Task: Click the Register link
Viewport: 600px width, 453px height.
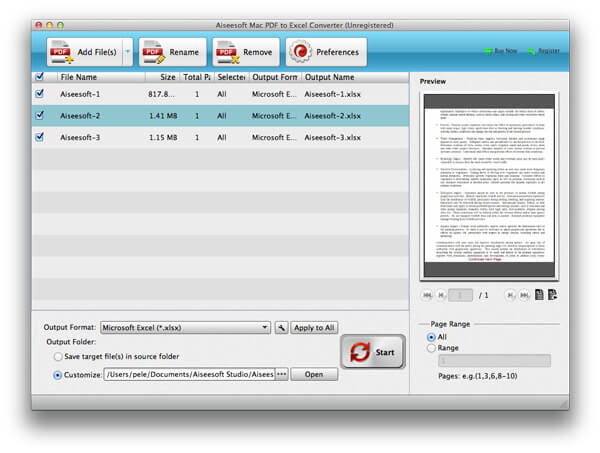Action: coord(544,51)
